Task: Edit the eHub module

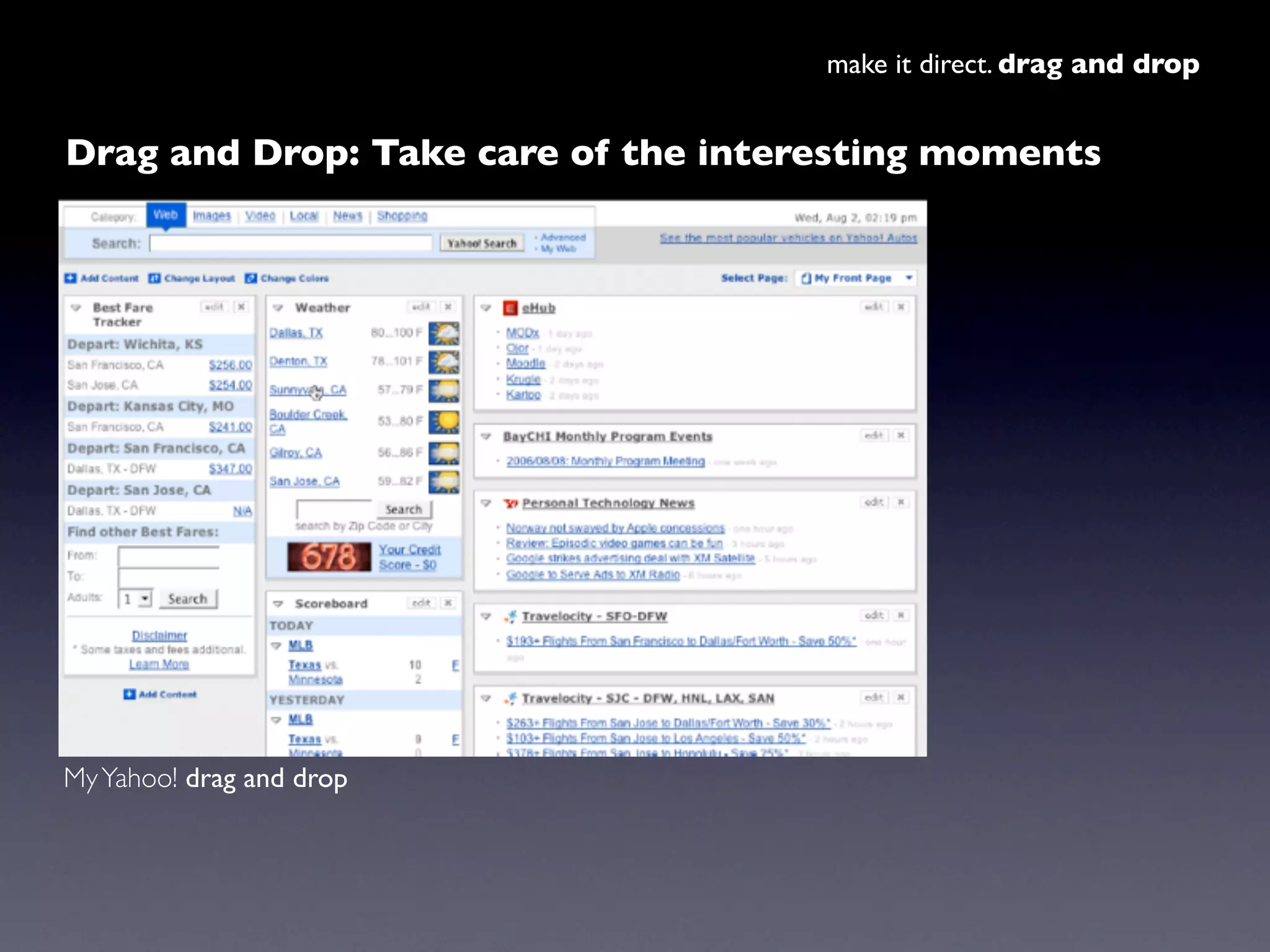Action: pos(874,307)
